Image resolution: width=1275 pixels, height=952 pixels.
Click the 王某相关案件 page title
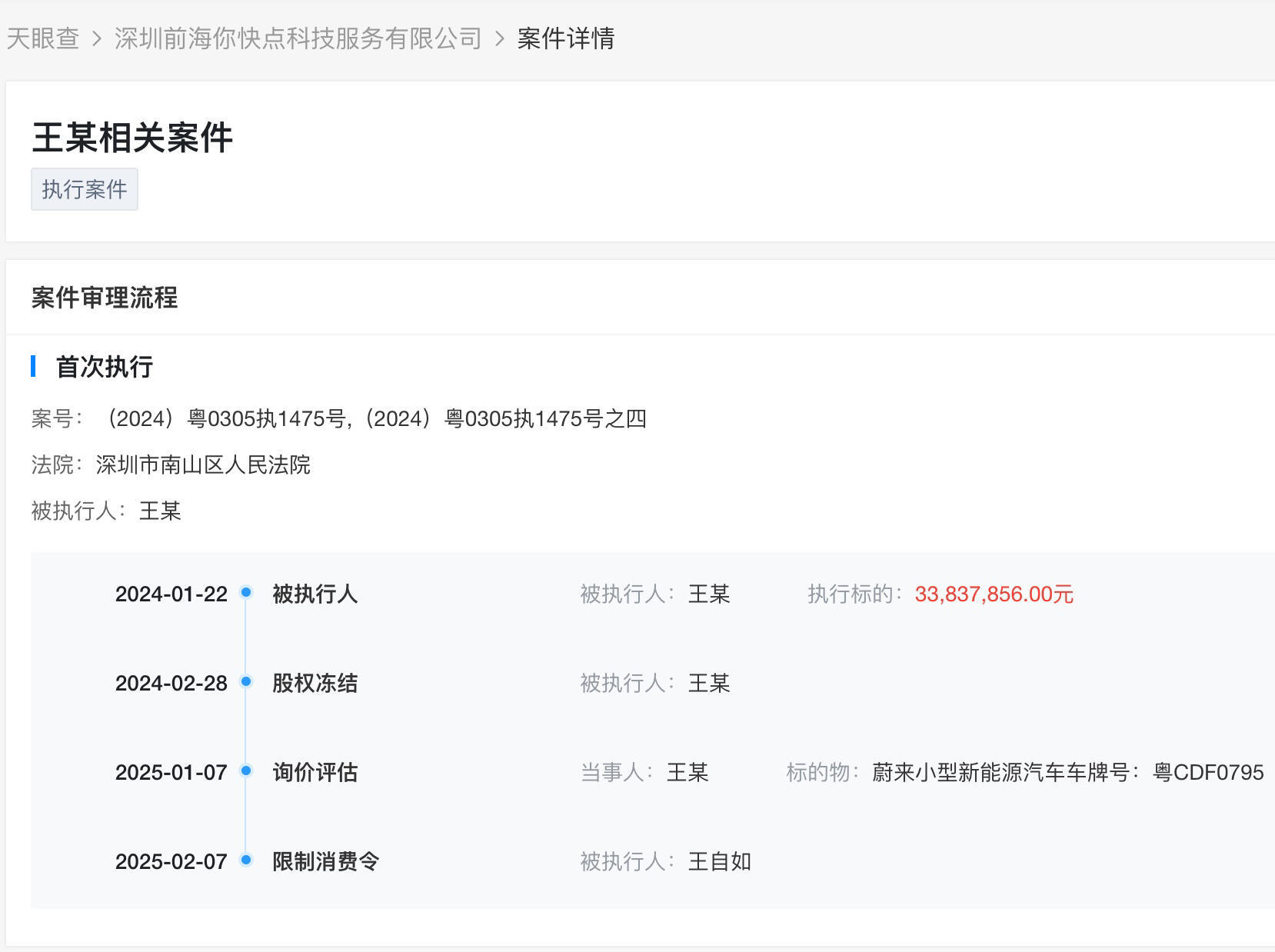(132, 138)
